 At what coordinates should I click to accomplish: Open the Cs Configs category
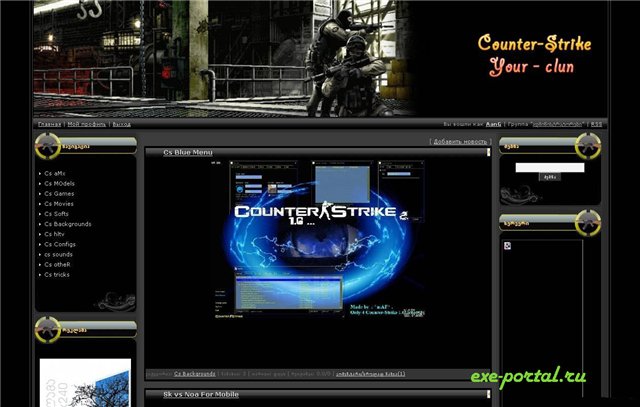tap(60, 245)
